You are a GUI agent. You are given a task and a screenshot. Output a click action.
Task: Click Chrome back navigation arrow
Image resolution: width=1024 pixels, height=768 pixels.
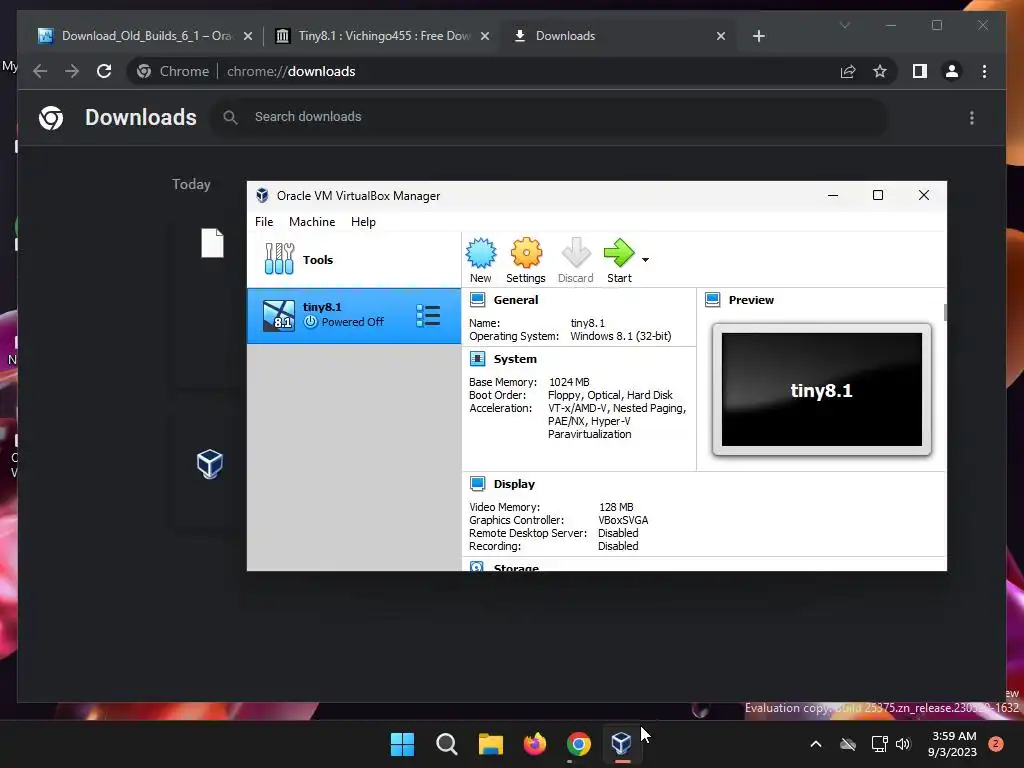pos(40,71)
